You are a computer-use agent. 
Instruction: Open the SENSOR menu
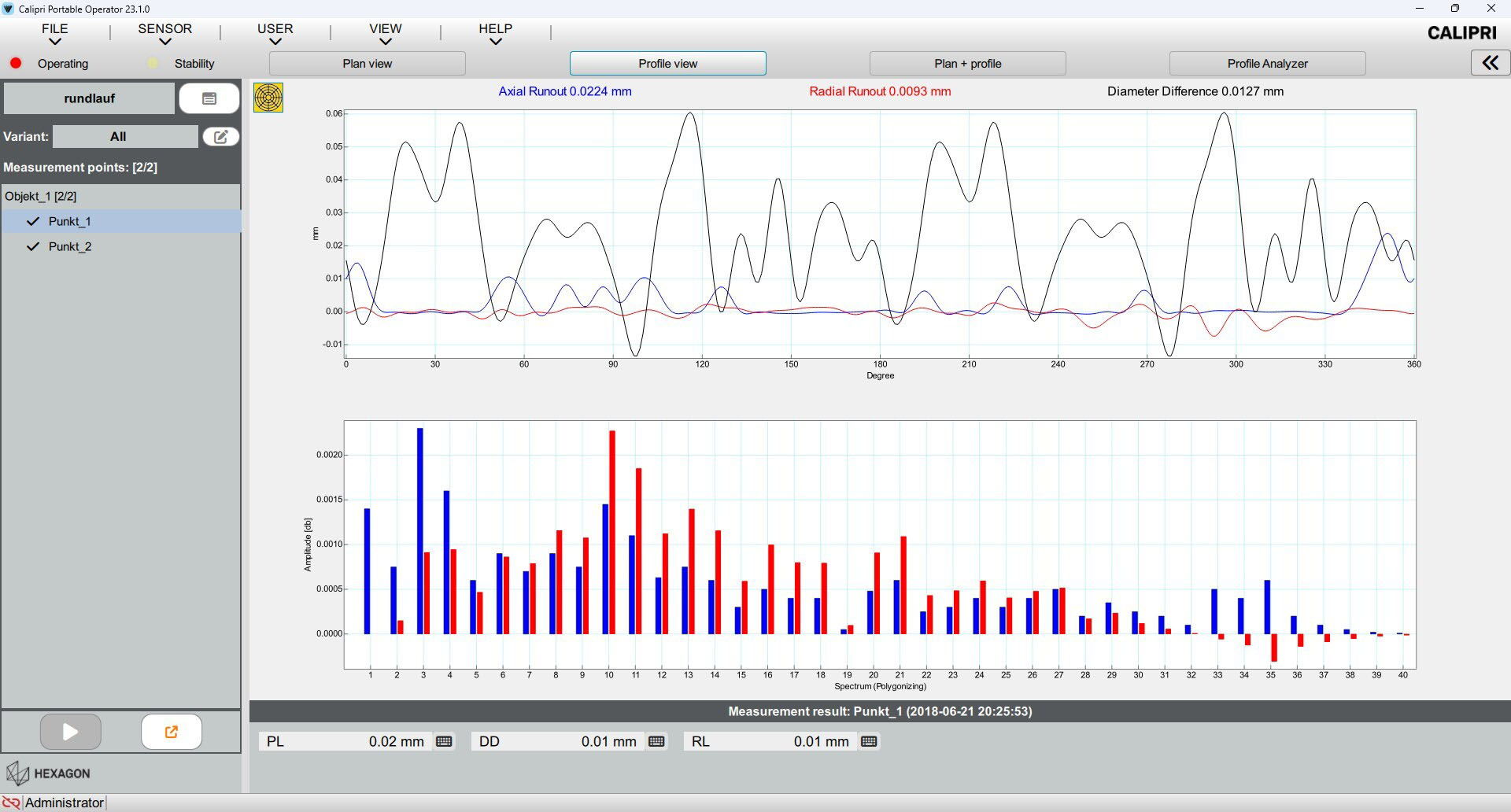[x=164, y=28]
